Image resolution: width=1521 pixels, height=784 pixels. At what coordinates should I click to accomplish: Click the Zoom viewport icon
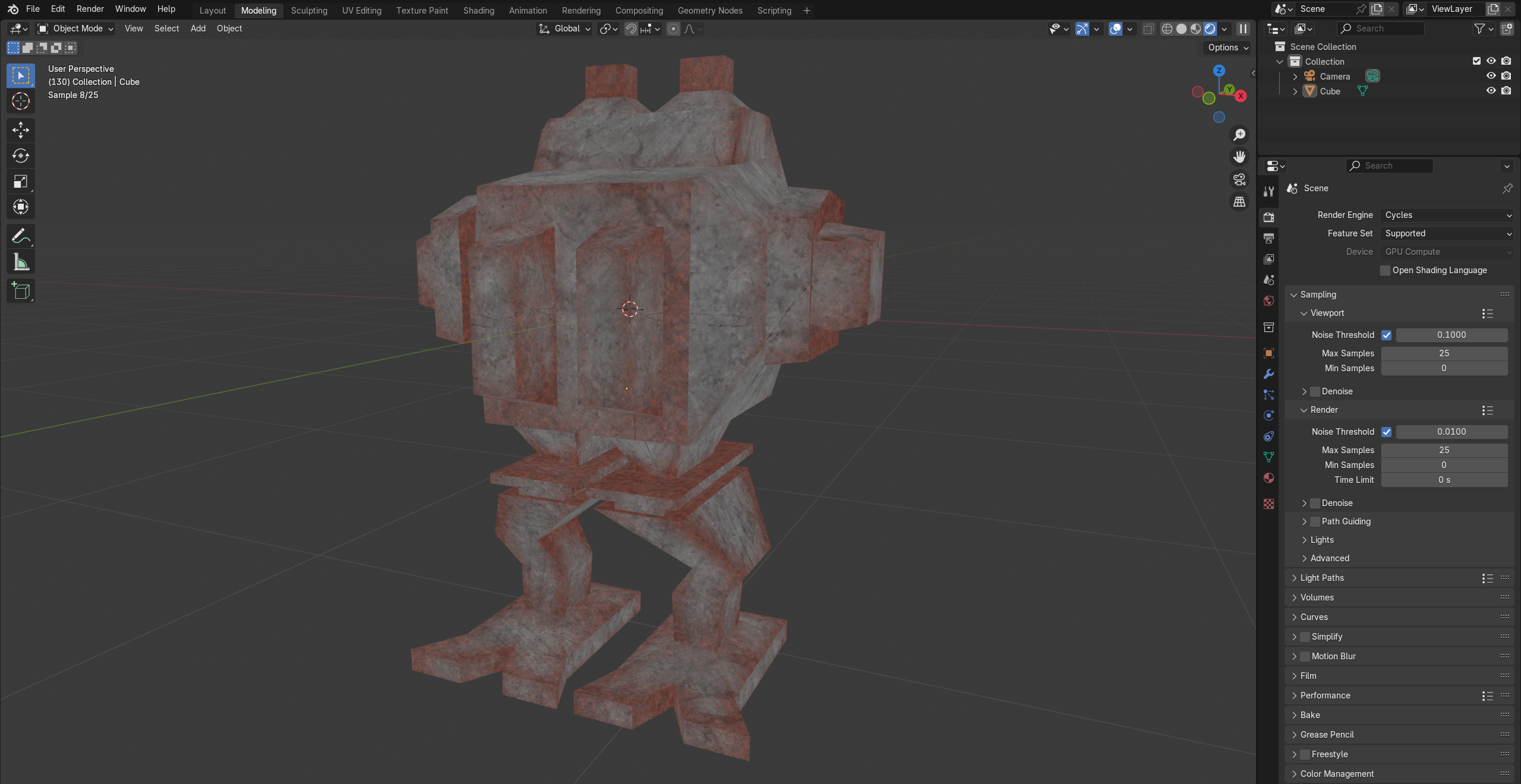[1239, 135]
